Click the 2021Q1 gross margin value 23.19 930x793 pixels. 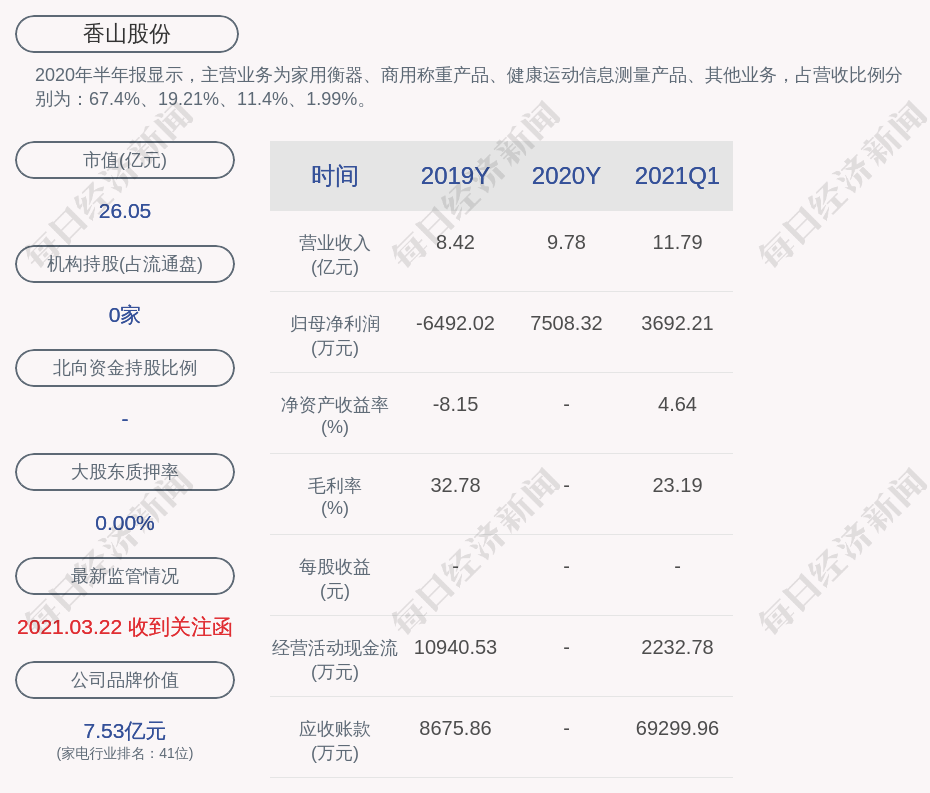click(x=677, y=485)
